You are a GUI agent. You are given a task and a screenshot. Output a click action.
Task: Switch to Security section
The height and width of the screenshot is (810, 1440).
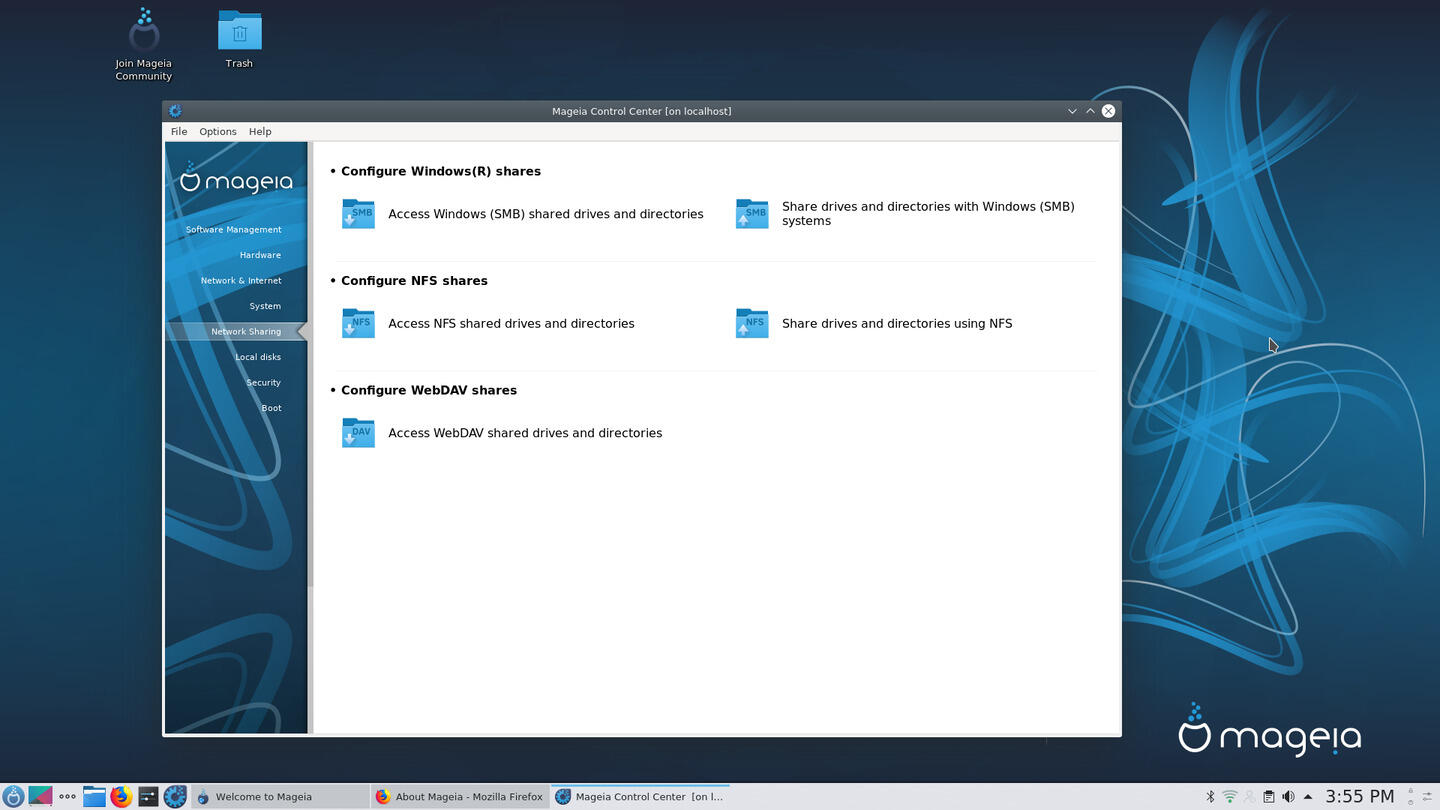click(264, 382)
